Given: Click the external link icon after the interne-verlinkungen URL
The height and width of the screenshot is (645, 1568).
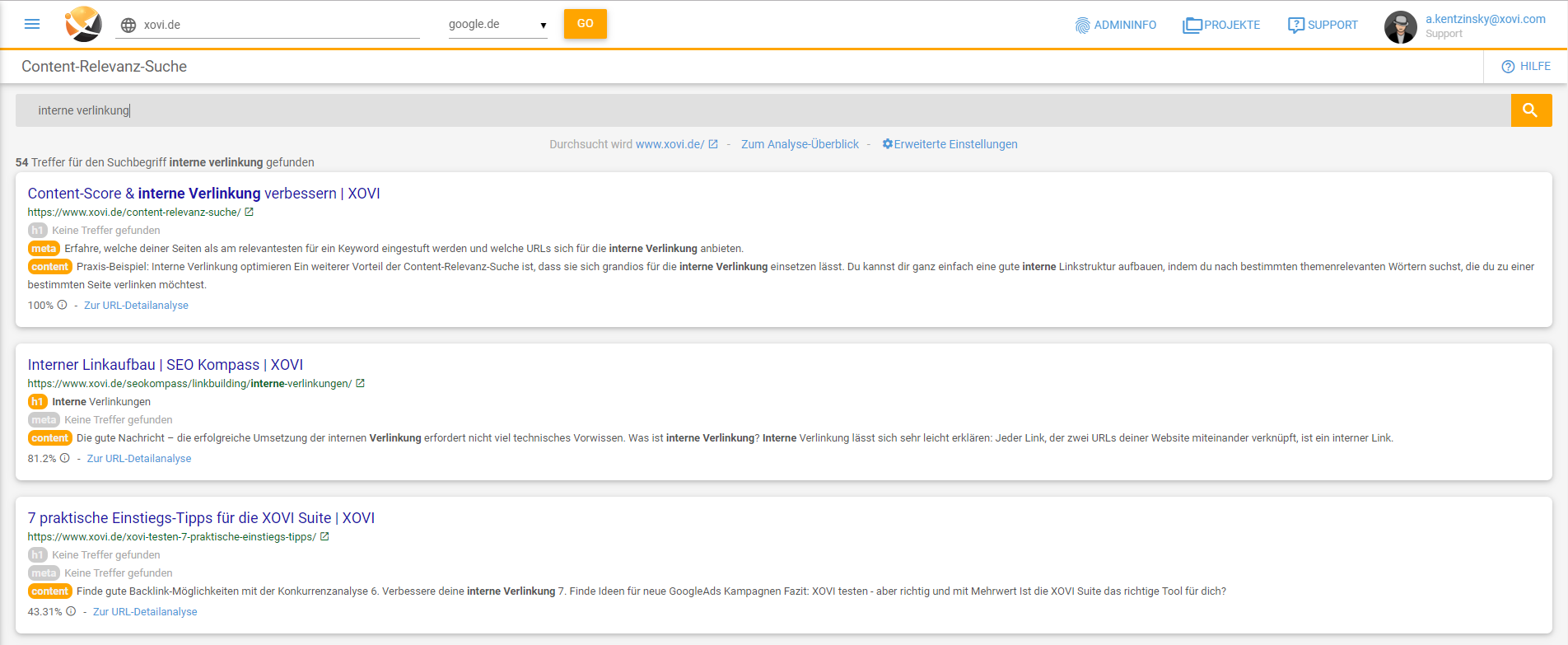Looking at the screenshot, I should (360, 383).
